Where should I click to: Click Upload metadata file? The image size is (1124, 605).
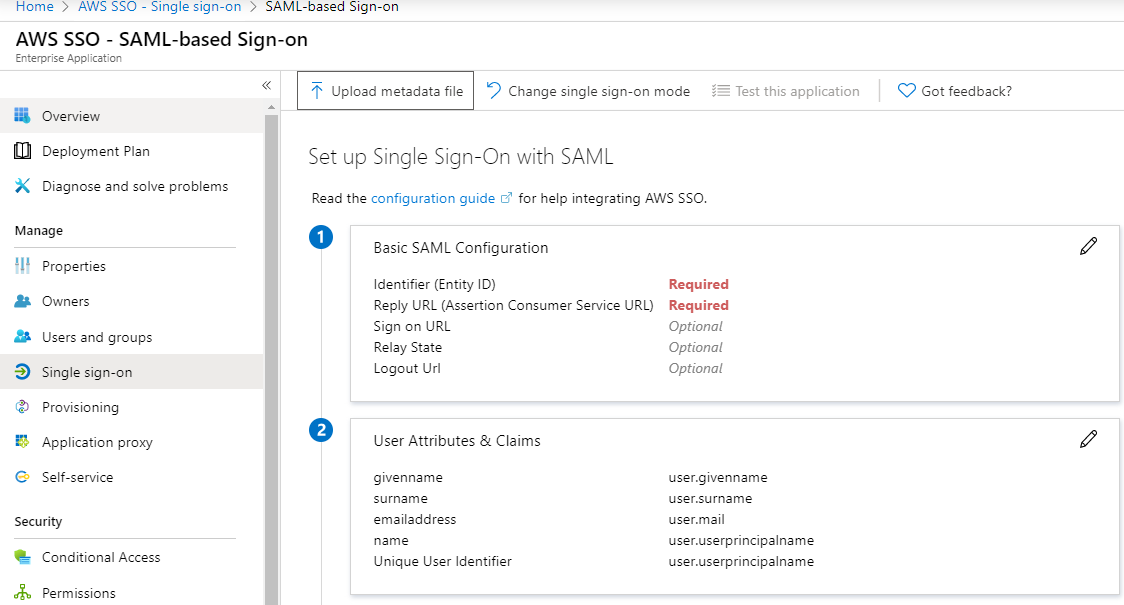click(x=385, y=90)
